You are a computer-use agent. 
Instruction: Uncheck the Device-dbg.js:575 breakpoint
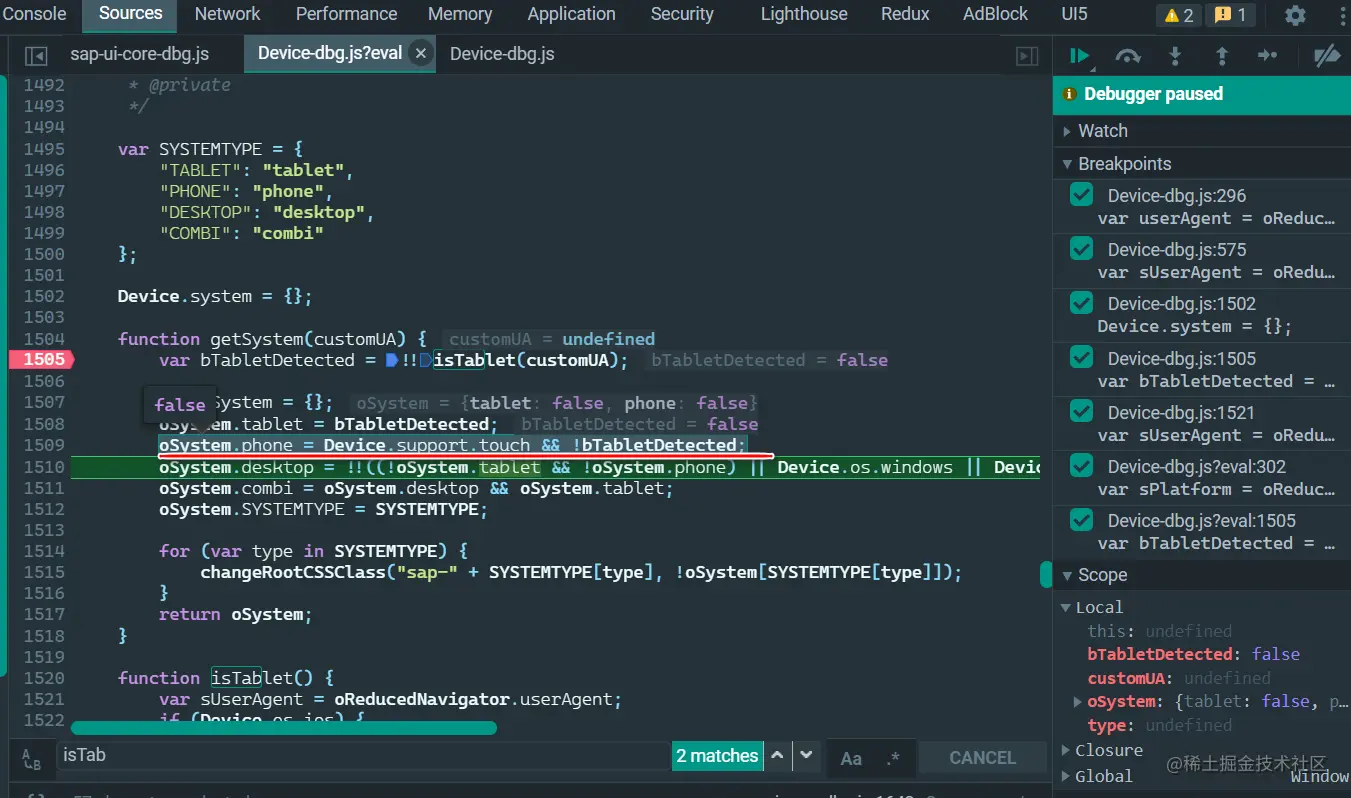pos(1081,249)
